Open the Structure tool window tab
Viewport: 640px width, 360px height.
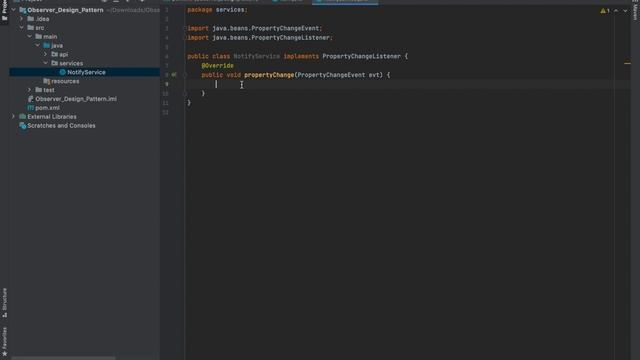click(x=4, y=302)
